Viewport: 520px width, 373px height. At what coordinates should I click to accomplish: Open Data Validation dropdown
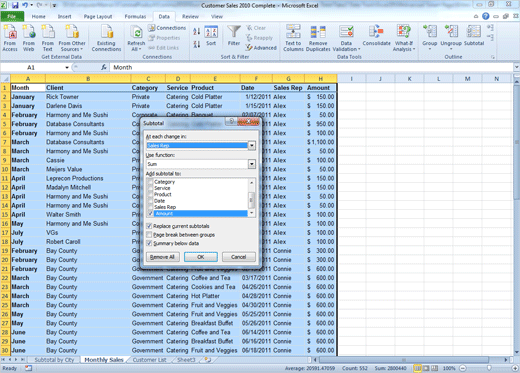point(346,38)
